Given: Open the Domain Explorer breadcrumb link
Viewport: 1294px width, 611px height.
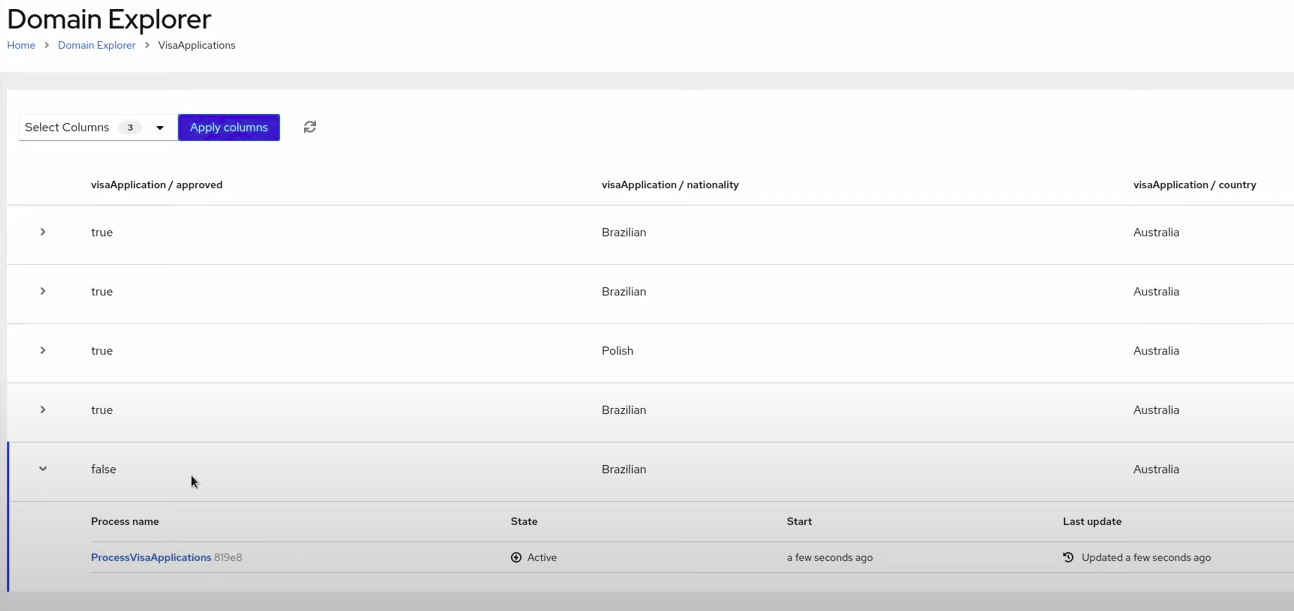Looking at the screenshot, I should click(x=97, y=45).
